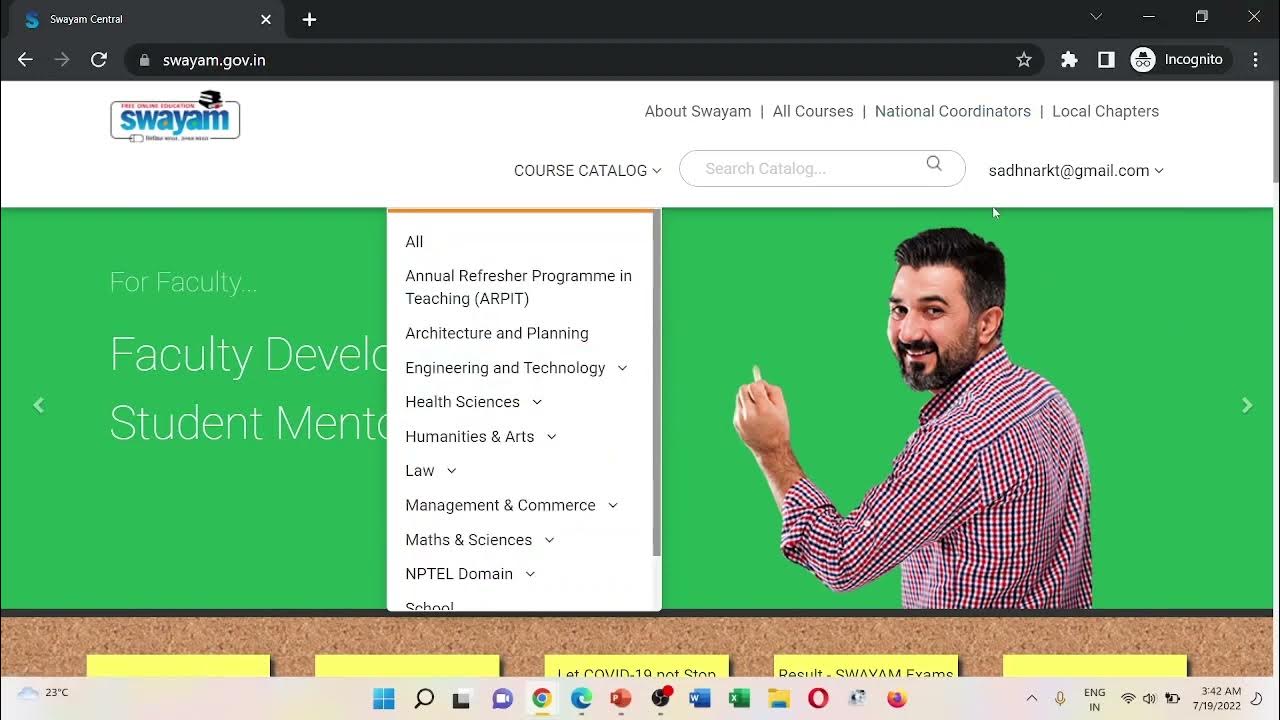This screenshot has height=720, width=1280.
Task: Click the Swayam logo
Action: click(x=175, y=116)
